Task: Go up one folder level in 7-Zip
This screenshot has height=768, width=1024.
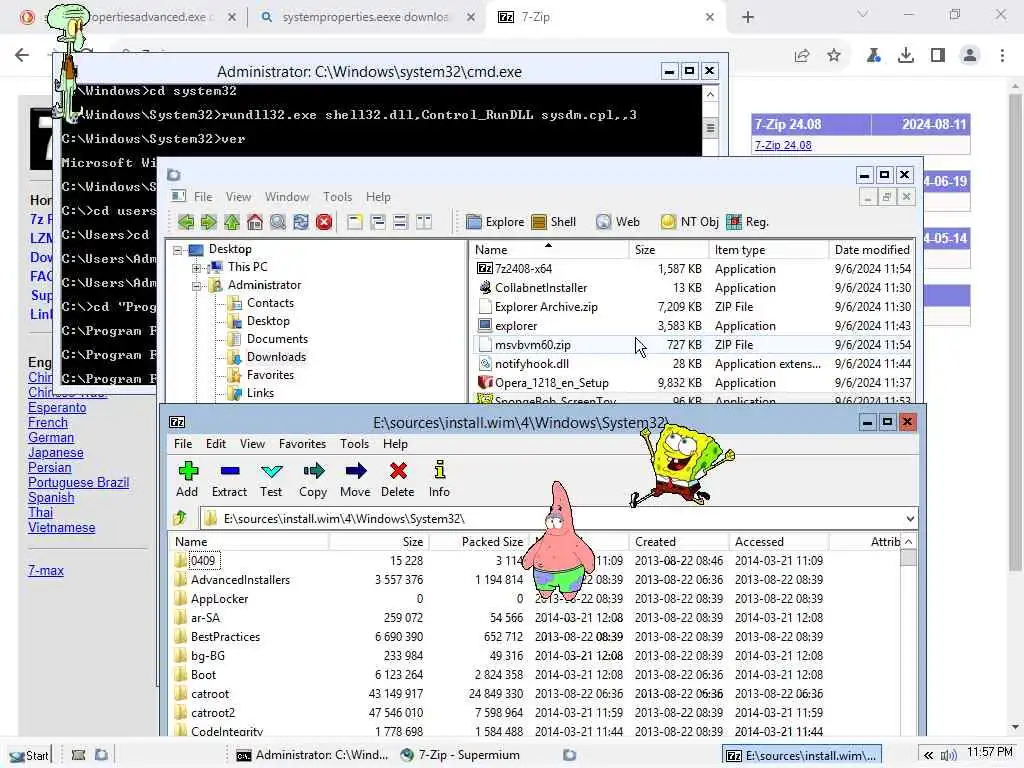Action: [180, 519]
